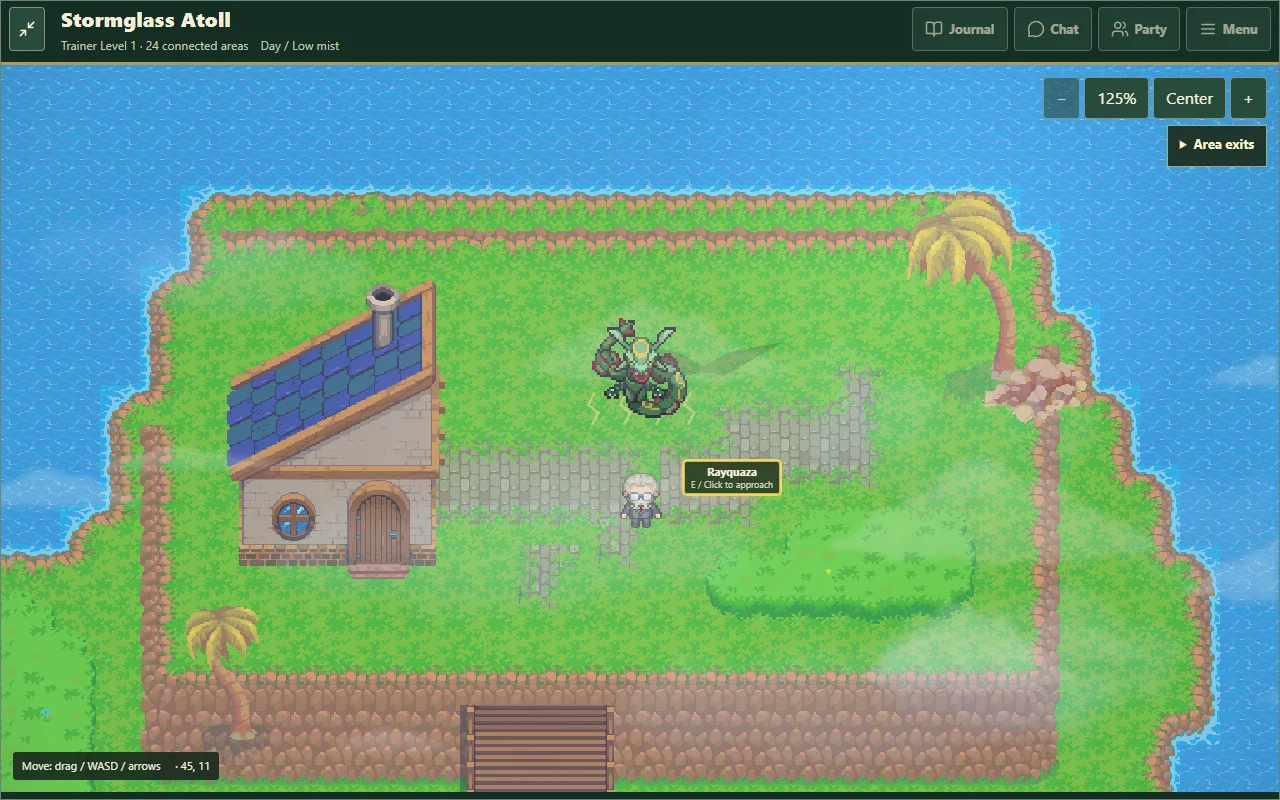Click the white-haired trainer character
This screenshot has height=800, width=1280.
tap(640, 500)
